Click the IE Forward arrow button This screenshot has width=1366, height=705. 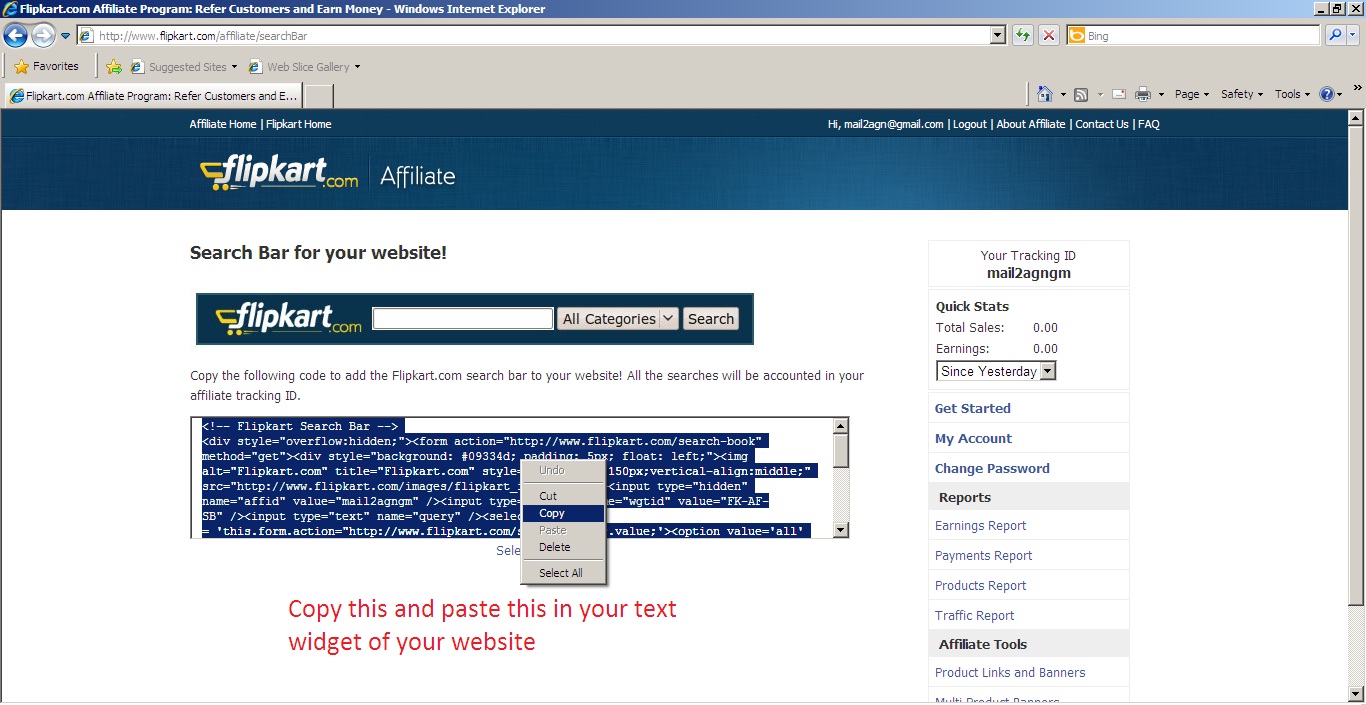click(x=43, y=36)
